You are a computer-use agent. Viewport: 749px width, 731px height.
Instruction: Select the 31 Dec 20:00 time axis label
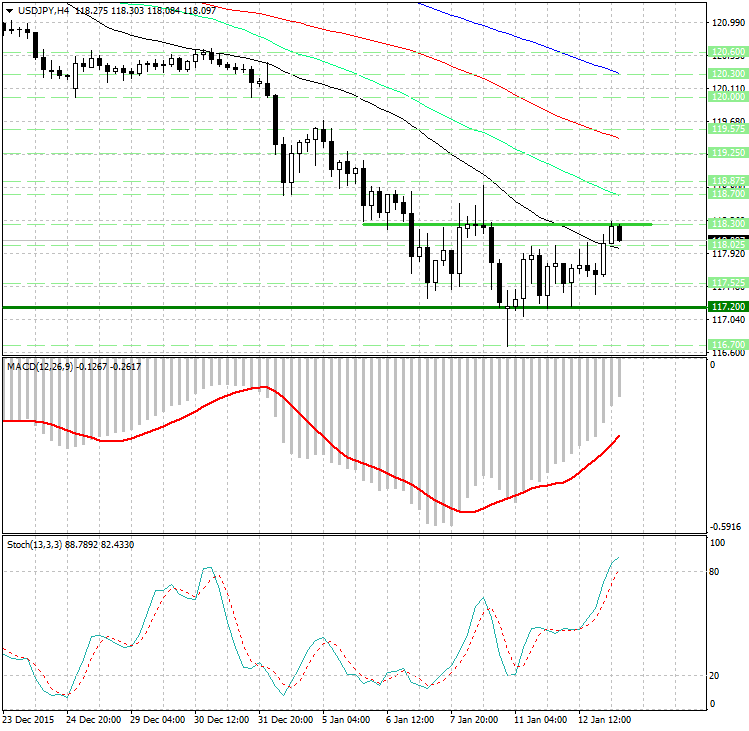click(285, 720)
